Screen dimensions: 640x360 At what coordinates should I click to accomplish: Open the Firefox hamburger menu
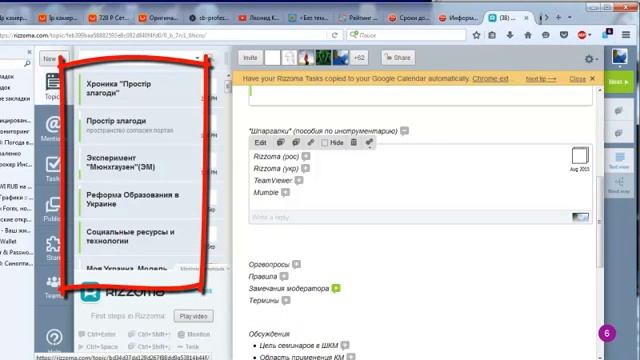(x=626, y=35)
